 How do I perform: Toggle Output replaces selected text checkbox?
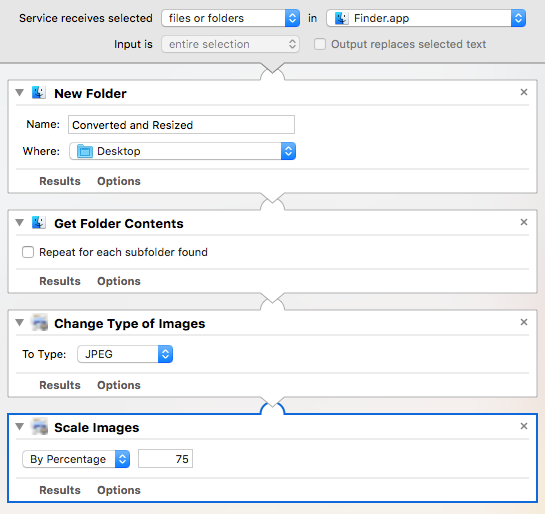320,44
